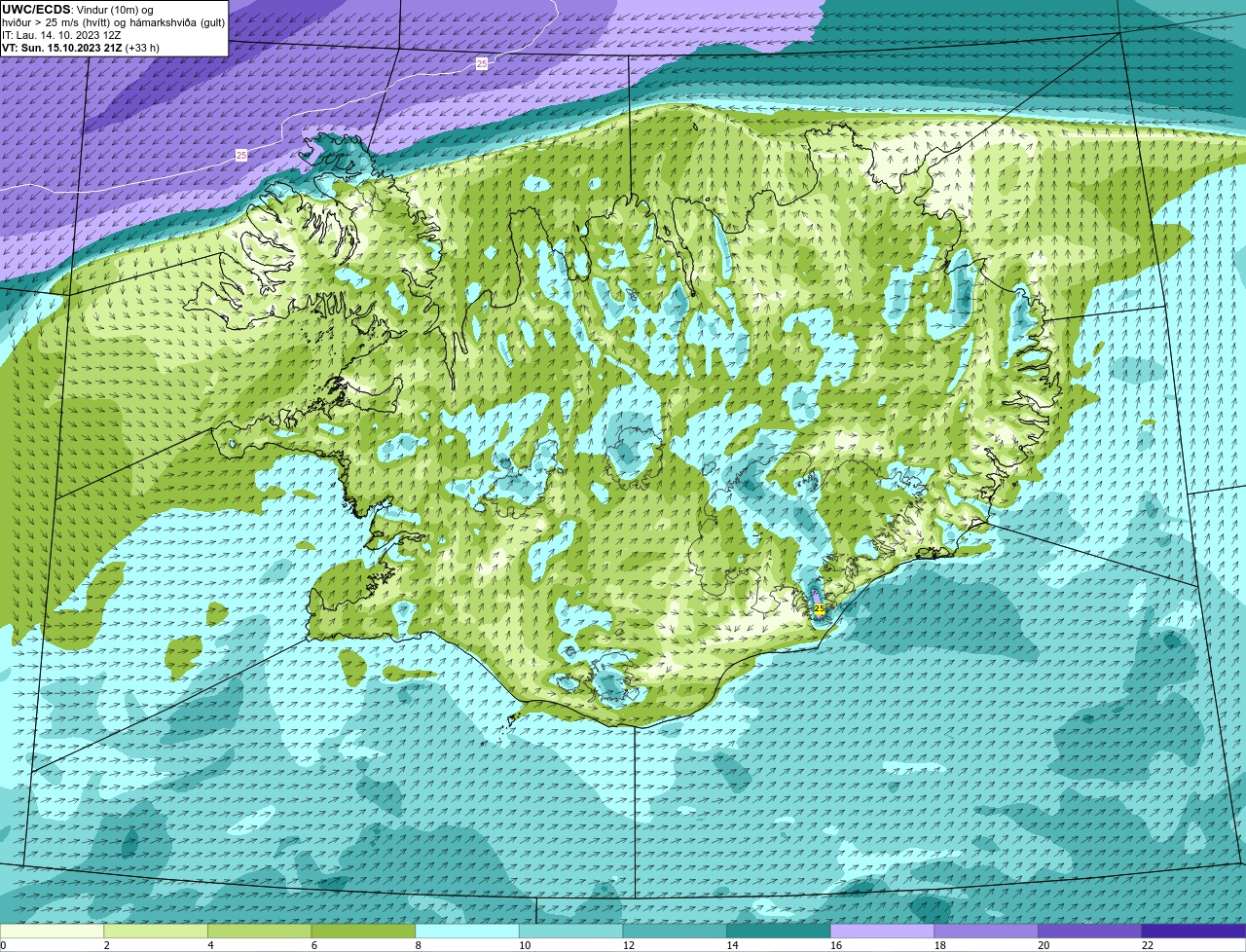Pick the lime green 4–6 m/s legend swatch
The height and width of the screenshot is (952, 1246).
click(260, 931)
